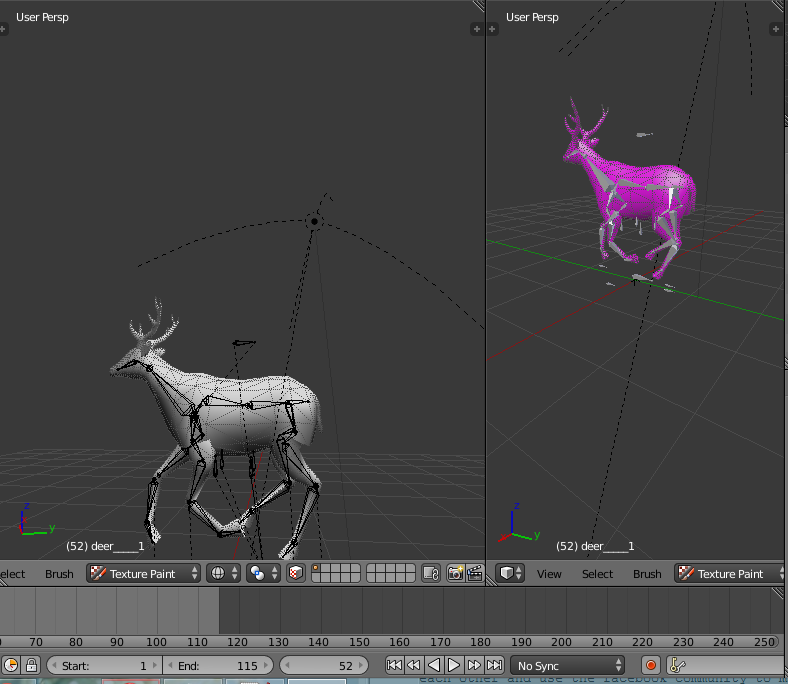Step current frame forward with right arrow
This screenshot has height=684, width=788.
[x=361, y=665]
